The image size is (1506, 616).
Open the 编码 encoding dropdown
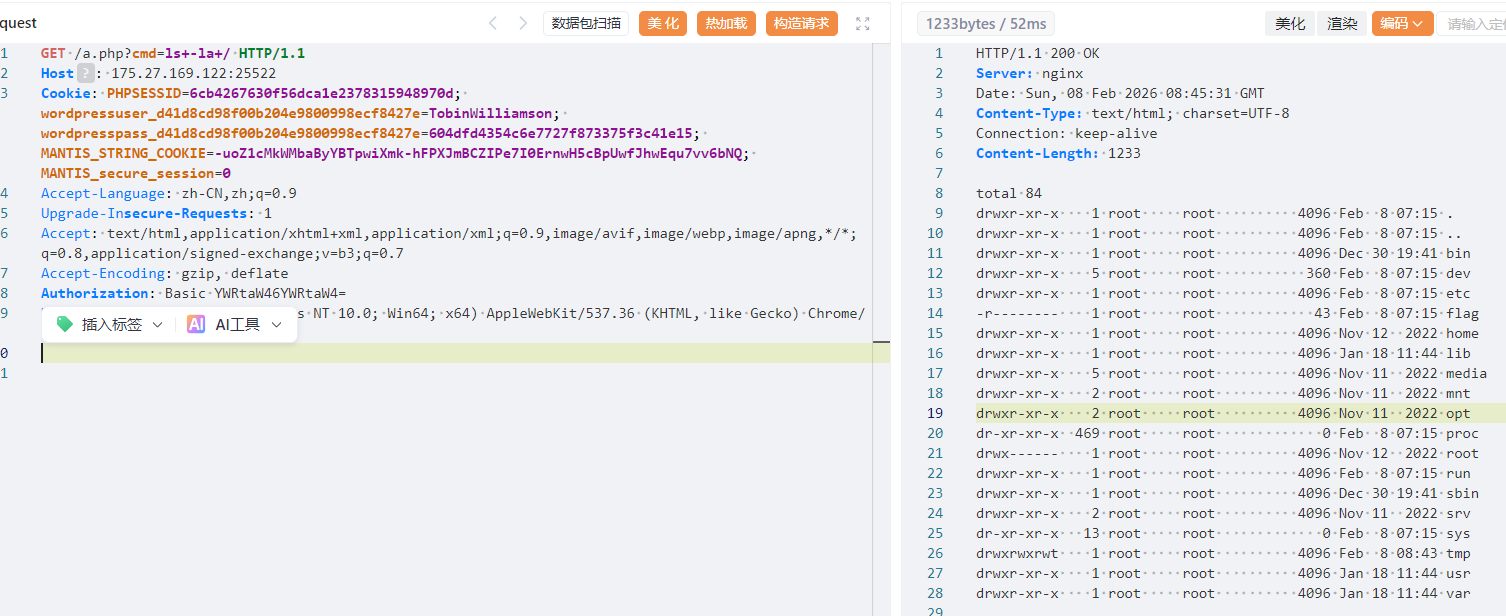(1402, 24)
